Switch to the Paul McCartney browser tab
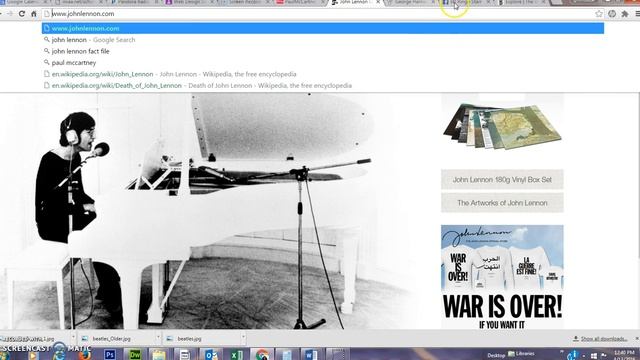 300,2
